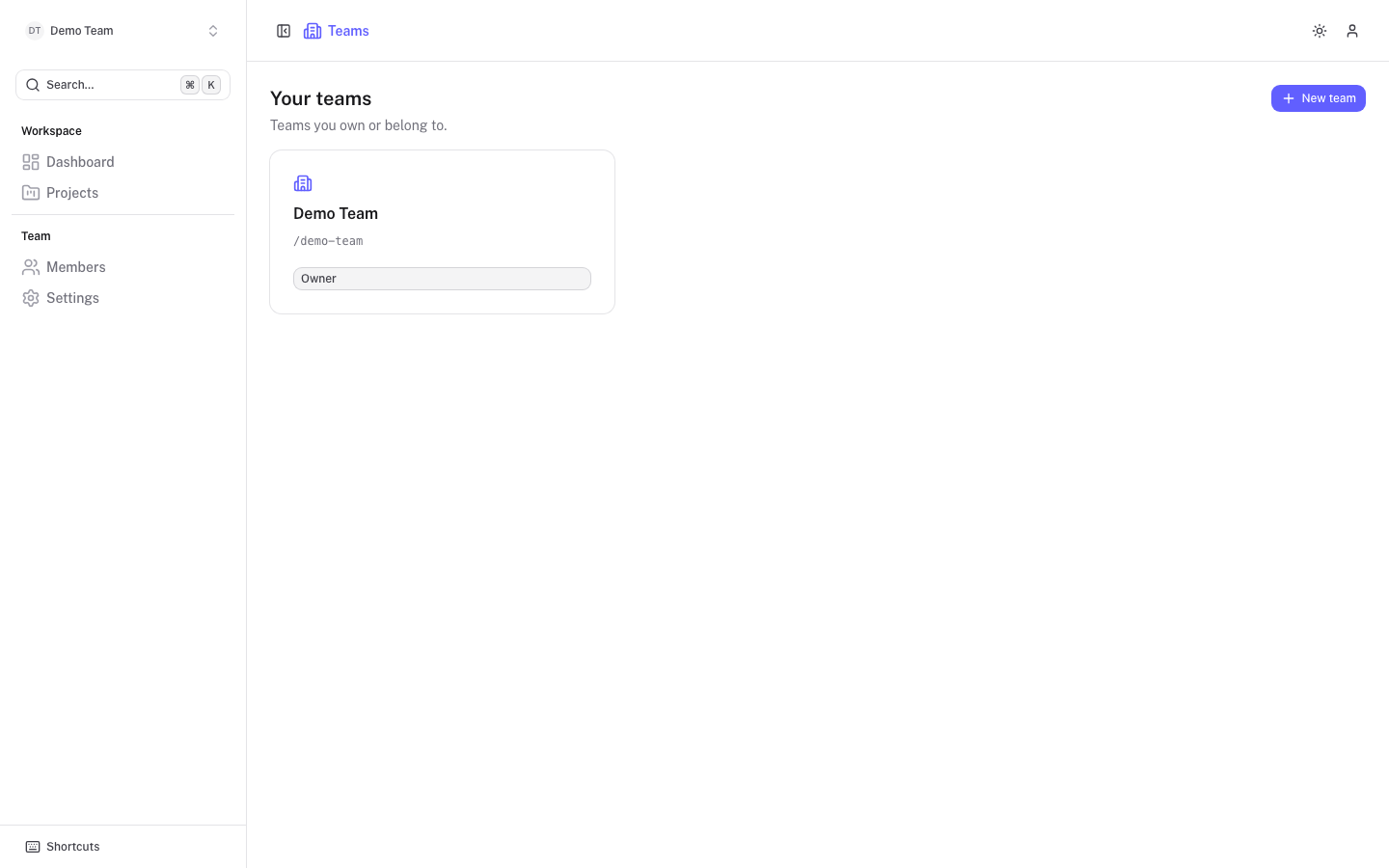Screen dimensions: 1389x868
Task: Open Projects from the sidebar
Action: [123, 193]
